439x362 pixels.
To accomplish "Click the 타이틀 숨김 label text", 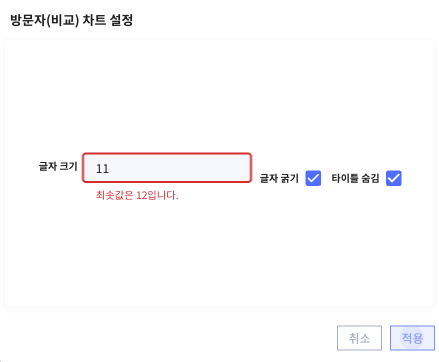I will coord(355,178).
